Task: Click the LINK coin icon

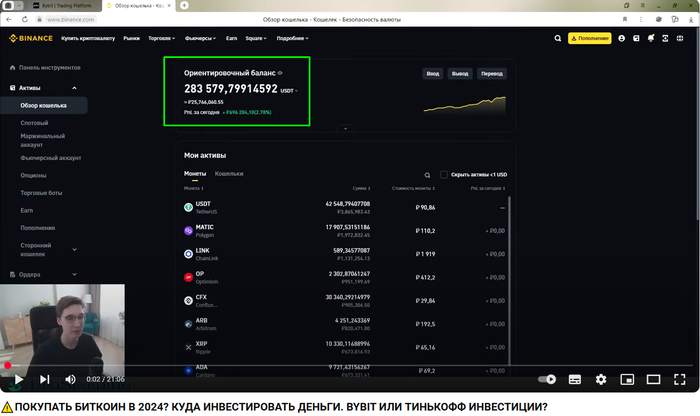Action: point(188,254)
